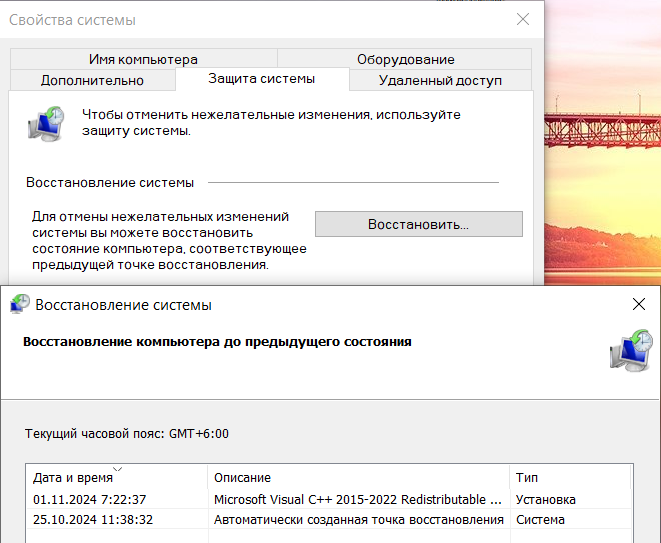Close the Восстановление системы dialog
Screen dimensions: 661x543
tap(639, 304)
